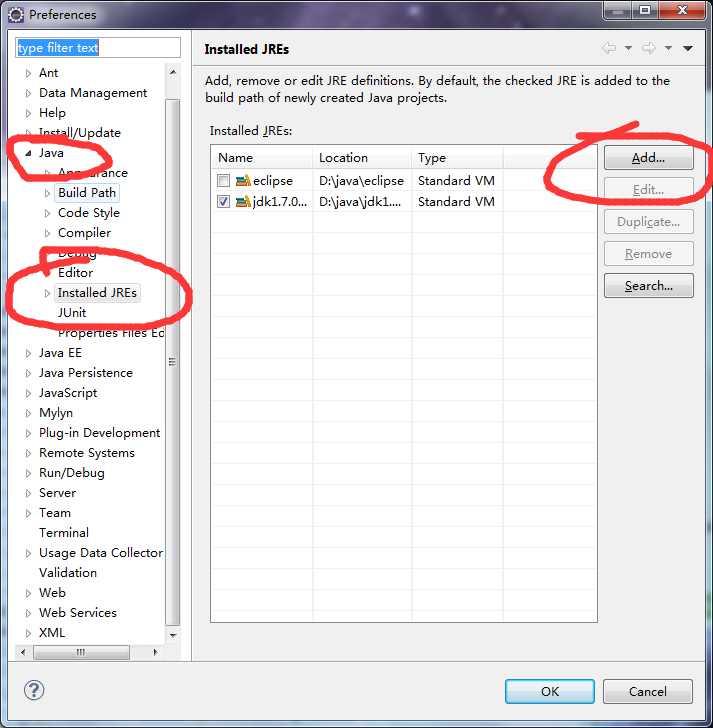The height and width of the screenshot is (728, 713).
Task: Check the eclipse JRE checkbox
Action: click(x=223, y=181)
